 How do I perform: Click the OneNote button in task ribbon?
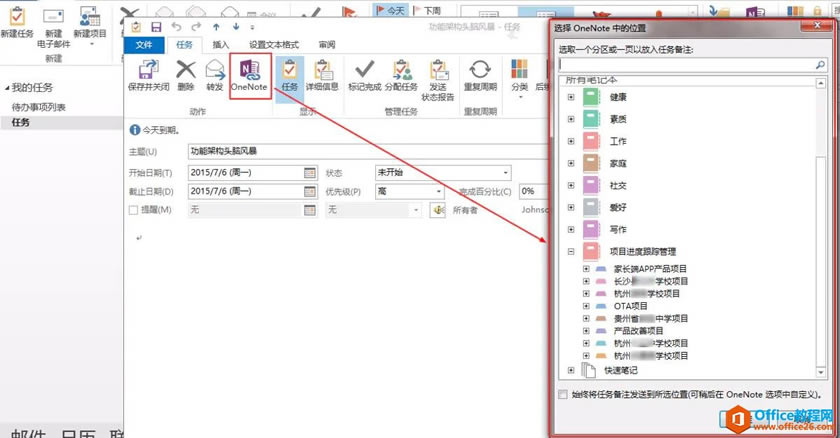tap(250, 75)
